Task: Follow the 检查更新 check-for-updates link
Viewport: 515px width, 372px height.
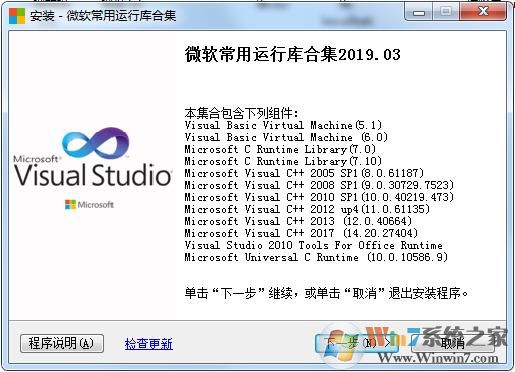Action: coord(149,344)
